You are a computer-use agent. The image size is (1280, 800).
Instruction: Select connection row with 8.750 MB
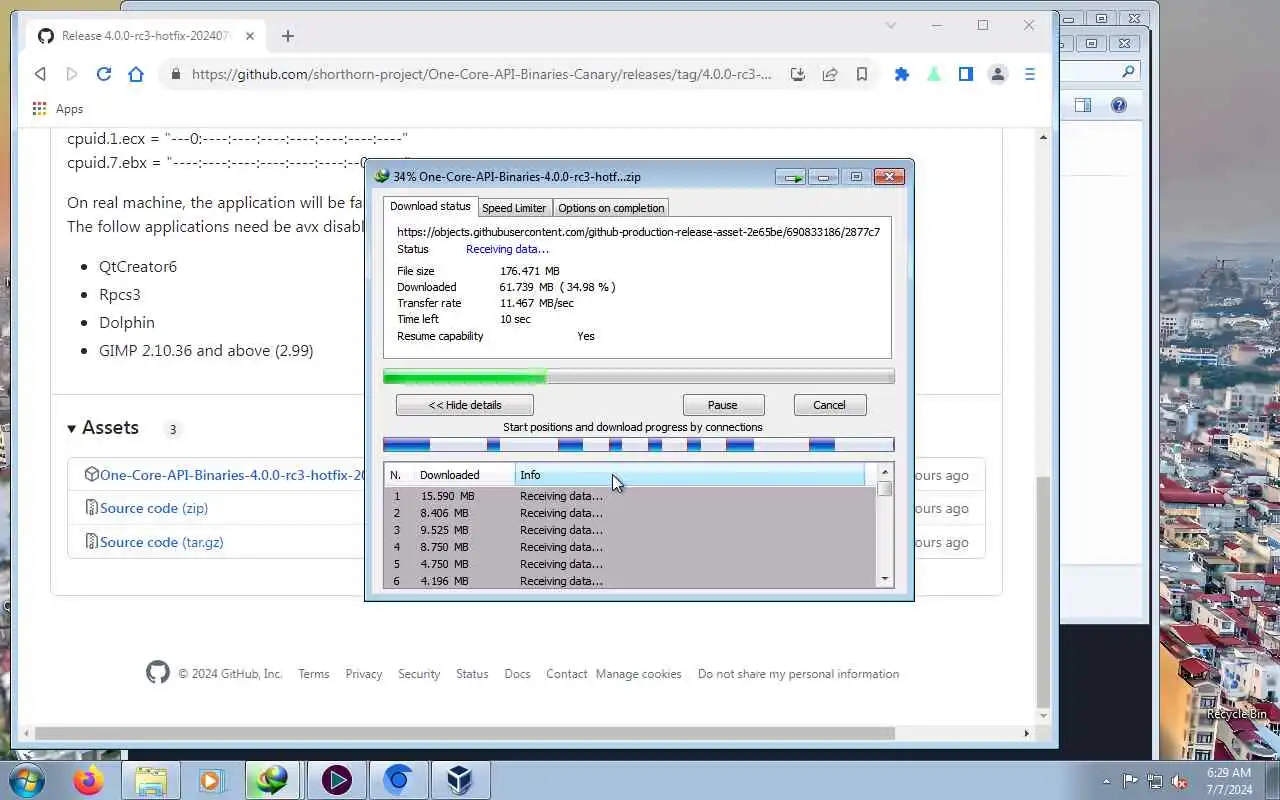pos(630,547)
